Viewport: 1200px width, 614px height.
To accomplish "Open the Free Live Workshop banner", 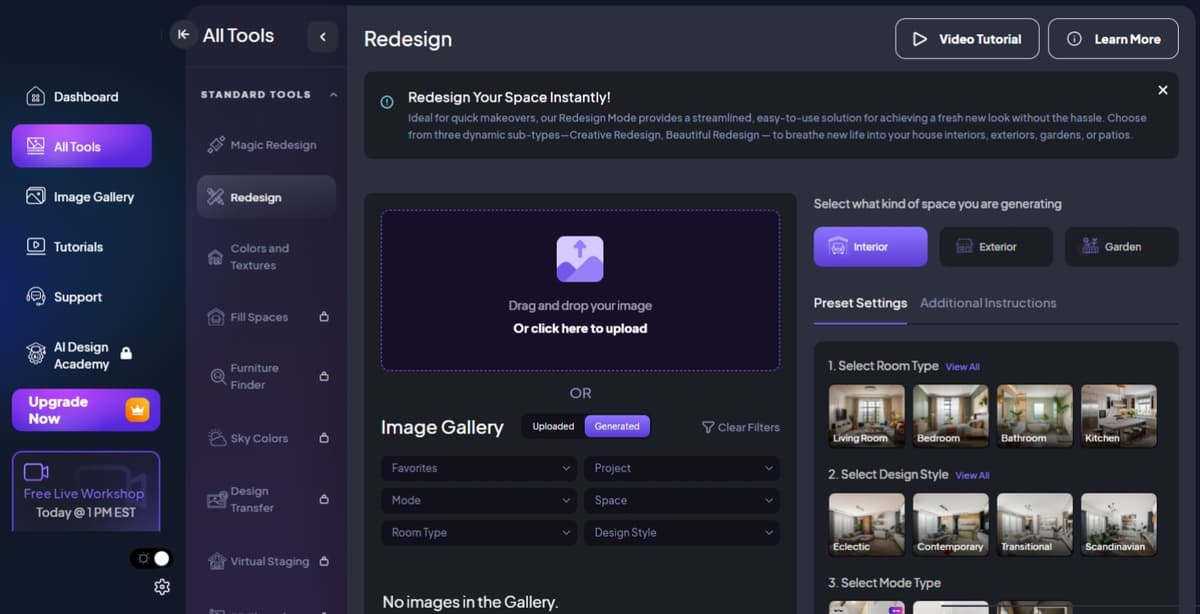I will (x=86, y=491).
